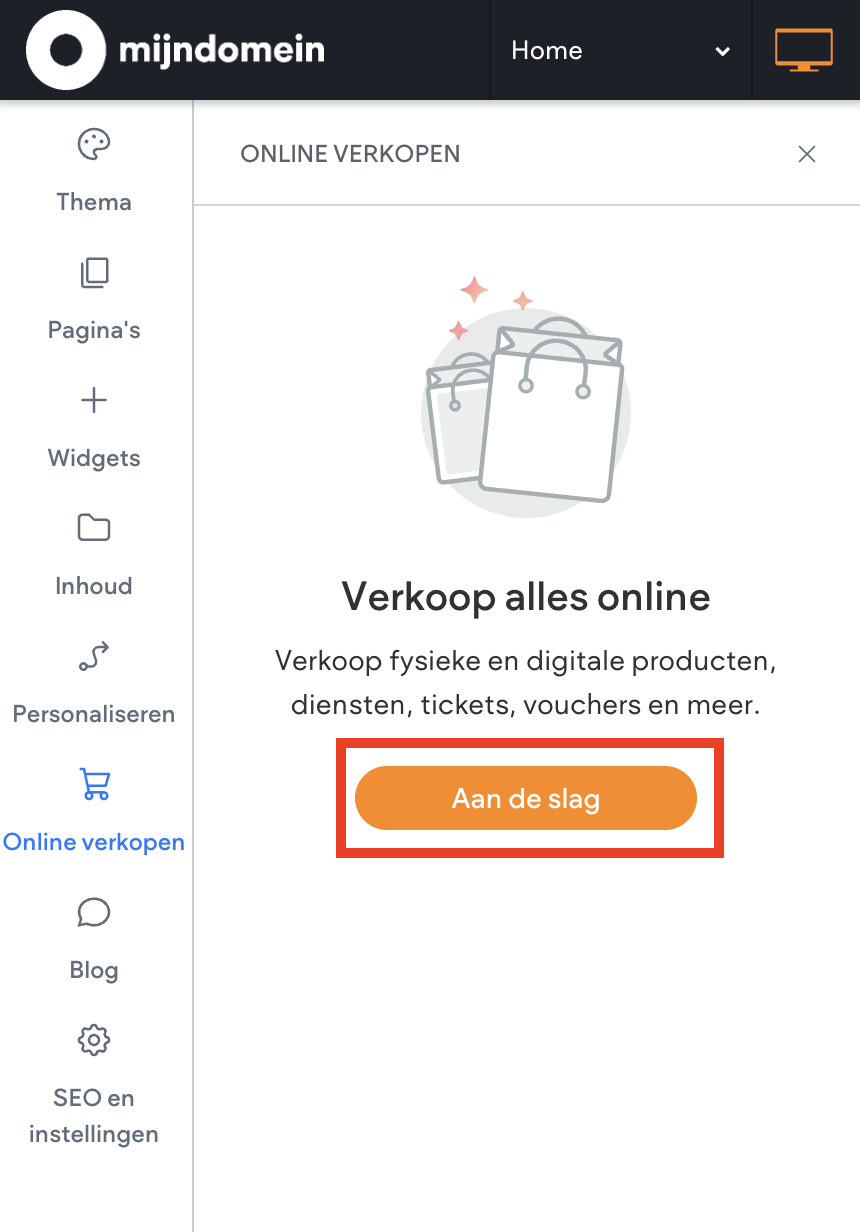The height and width of the screenshot is (1232, 860).
Task: Click the mijndomein circle logo
Action: [x=66, y=50]
